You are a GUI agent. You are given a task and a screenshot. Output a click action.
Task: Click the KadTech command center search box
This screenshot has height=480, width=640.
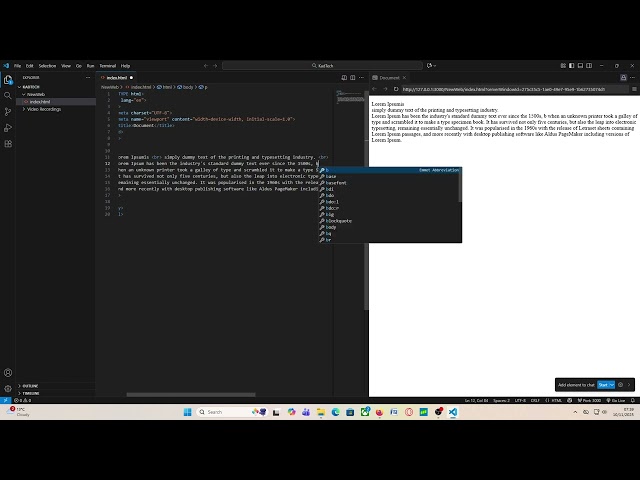322,66
